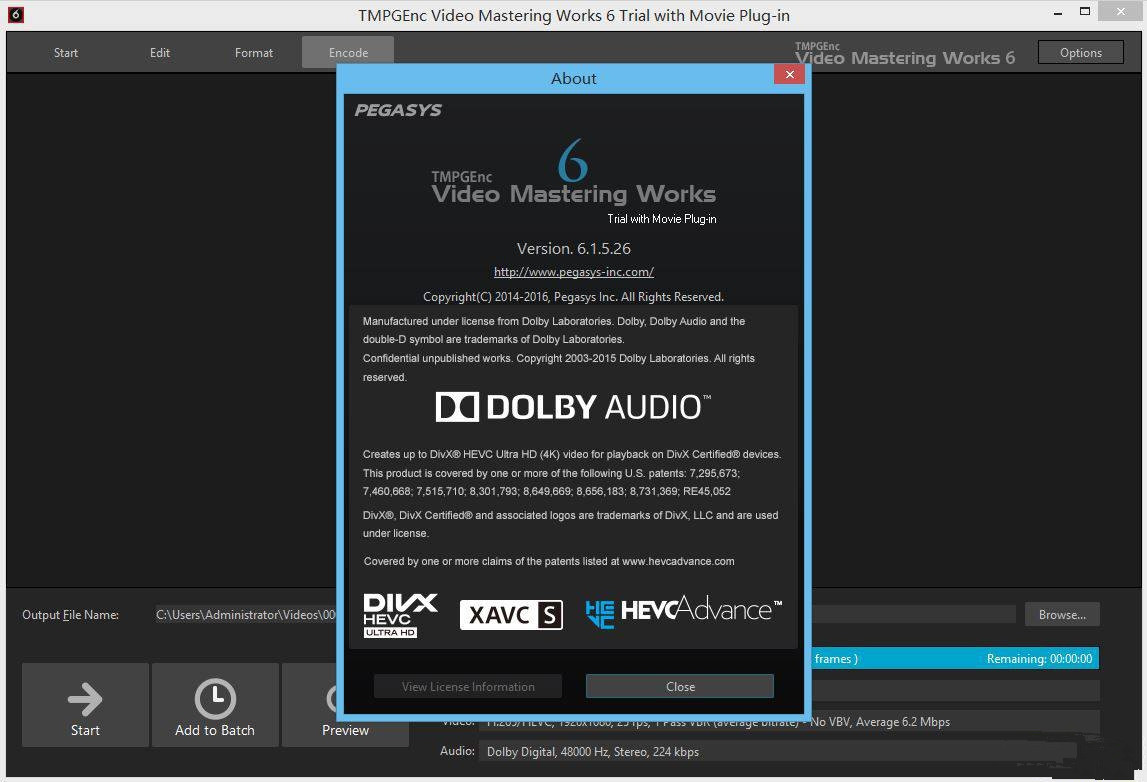The width and height of the screenshot is (1147, 782).
Task: Click the Pegasys logo in About dialog
Action: [398, 110]
